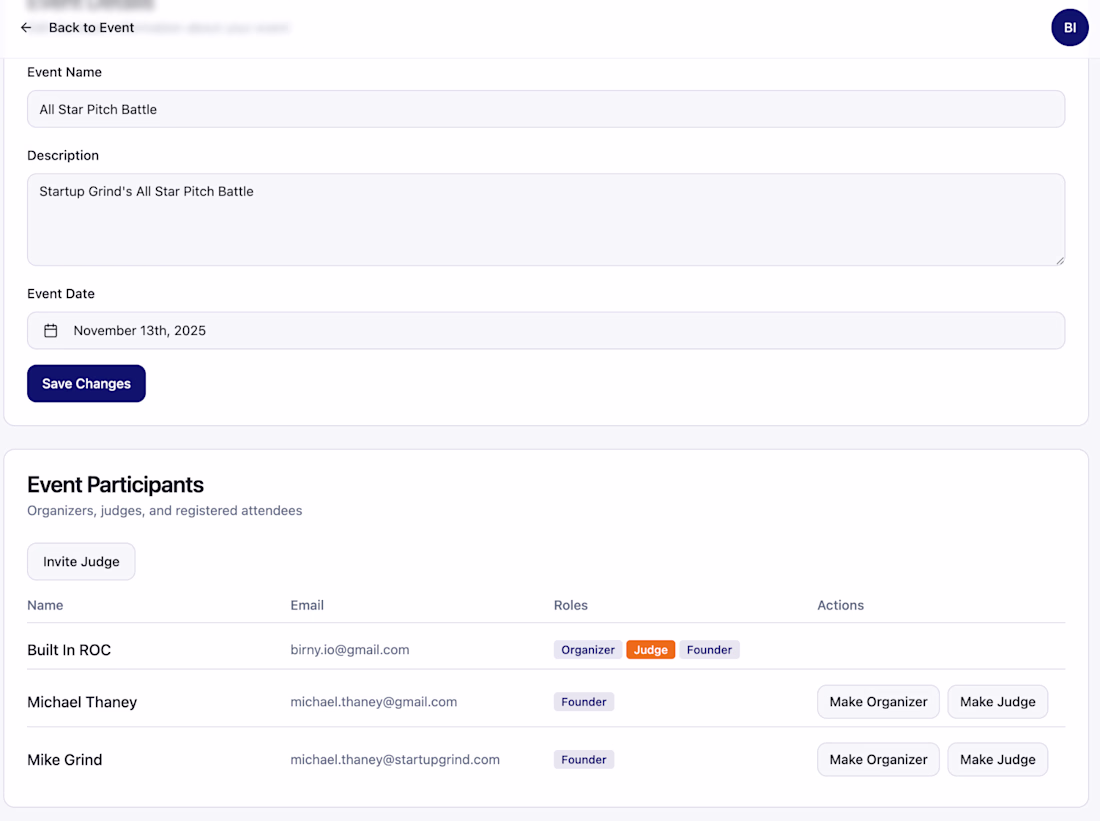
Task: Open the Event Date picker
Action: pyautogui.click(x=546, y=331)
